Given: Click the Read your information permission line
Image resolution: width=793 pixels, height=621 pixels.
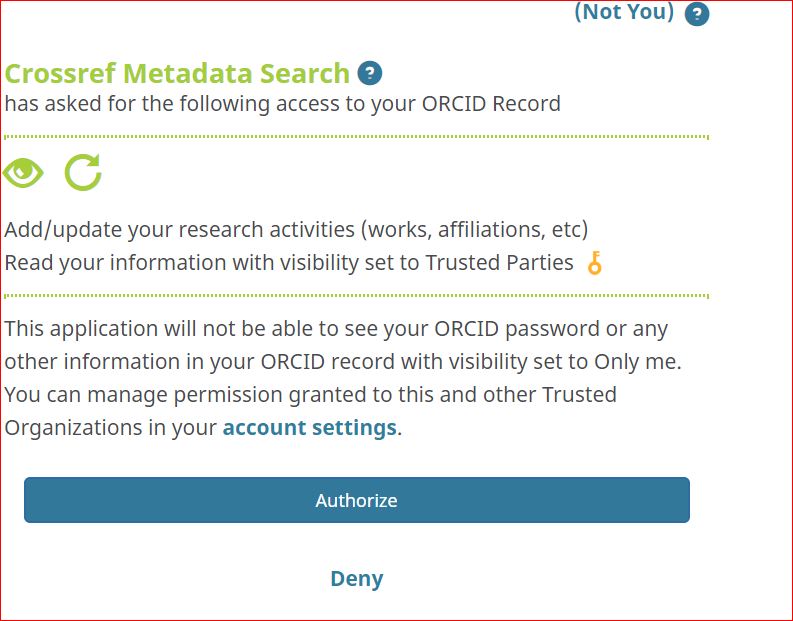Looking at the screenshot, I should click(x=289, y=263).
